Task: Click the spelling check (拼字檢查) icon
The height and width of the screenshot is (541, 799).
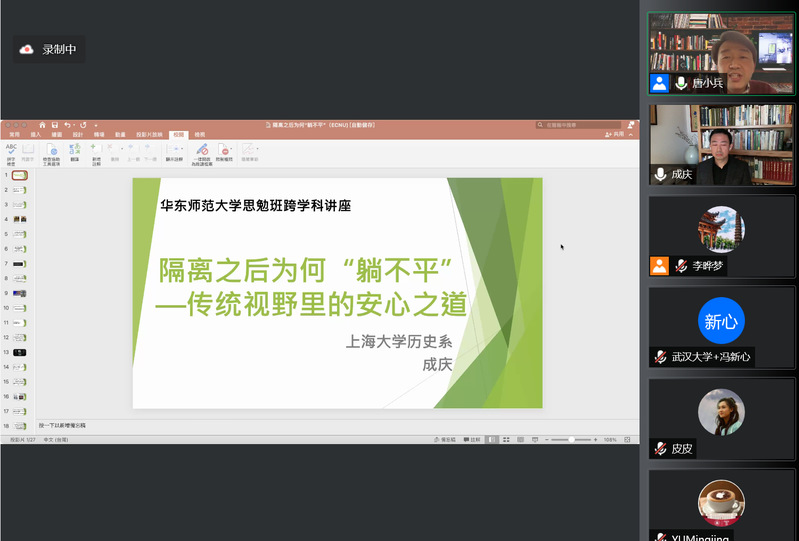Action: [11, 151]
